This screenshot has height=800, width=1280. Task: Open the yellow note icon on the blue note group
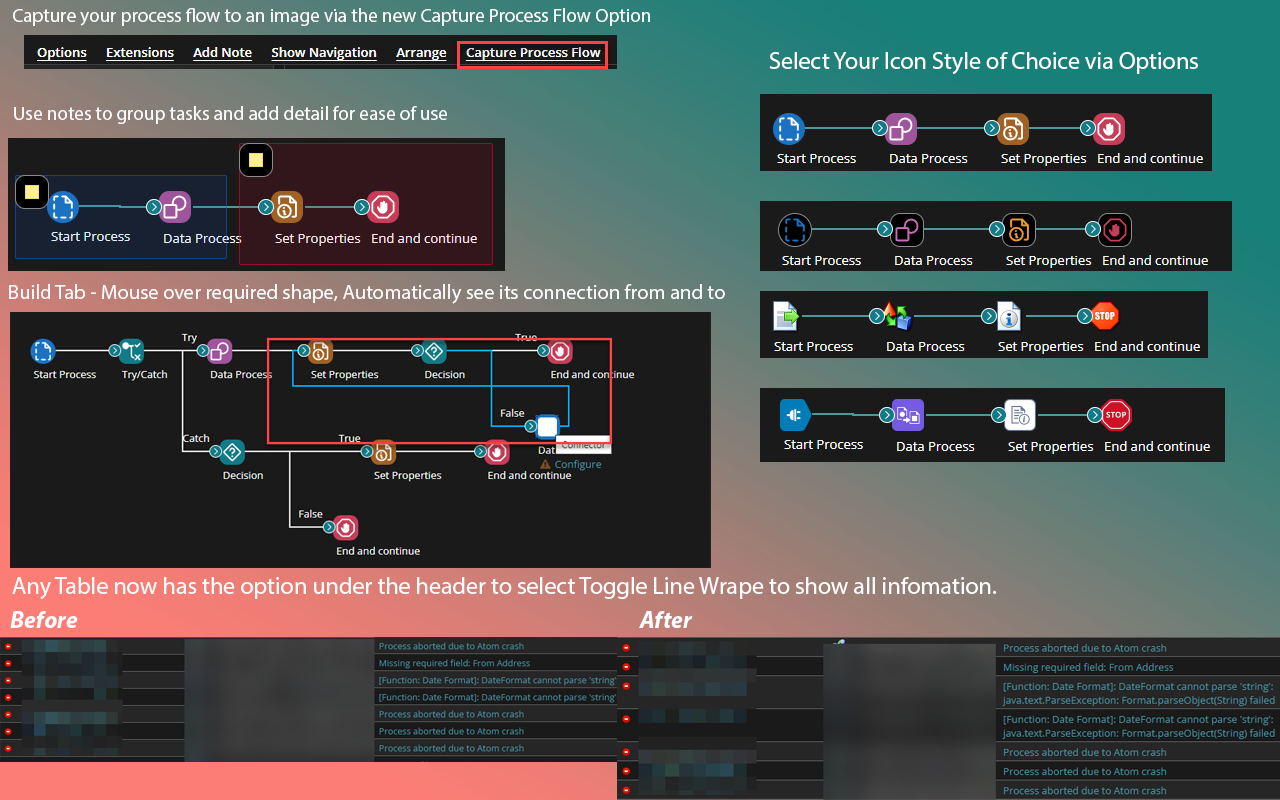[x=32, y=192]
